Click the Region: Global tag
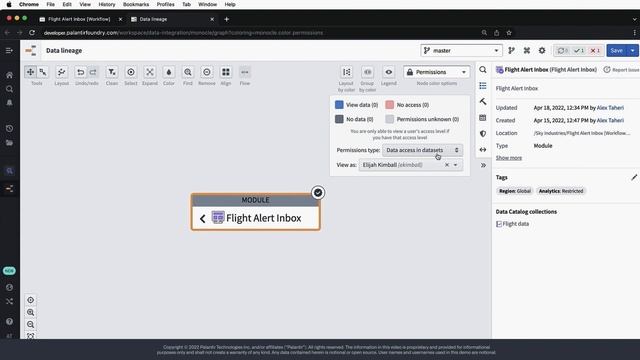 click(515, 191)
